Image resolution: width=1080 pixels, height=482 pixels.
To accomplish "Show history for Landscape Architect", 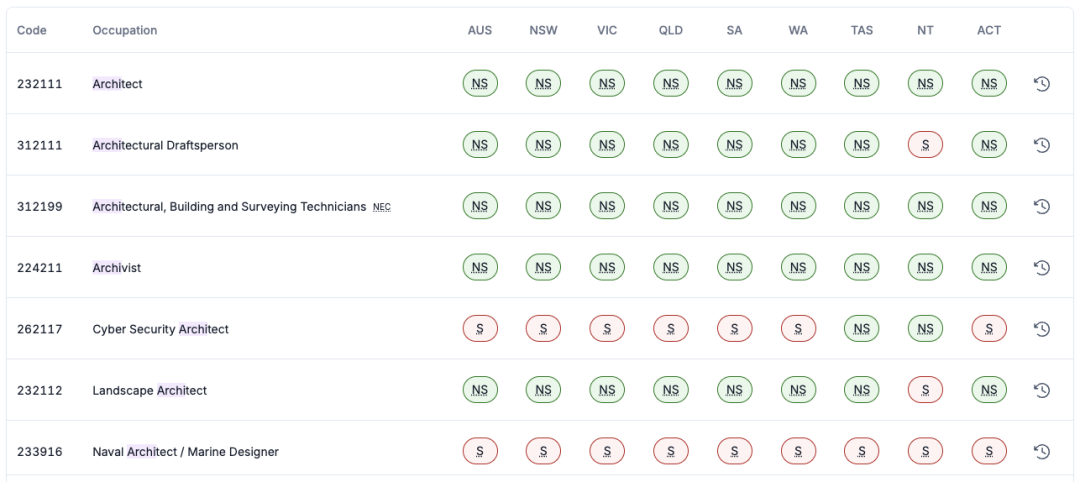I will click(x=1041, y=390).
